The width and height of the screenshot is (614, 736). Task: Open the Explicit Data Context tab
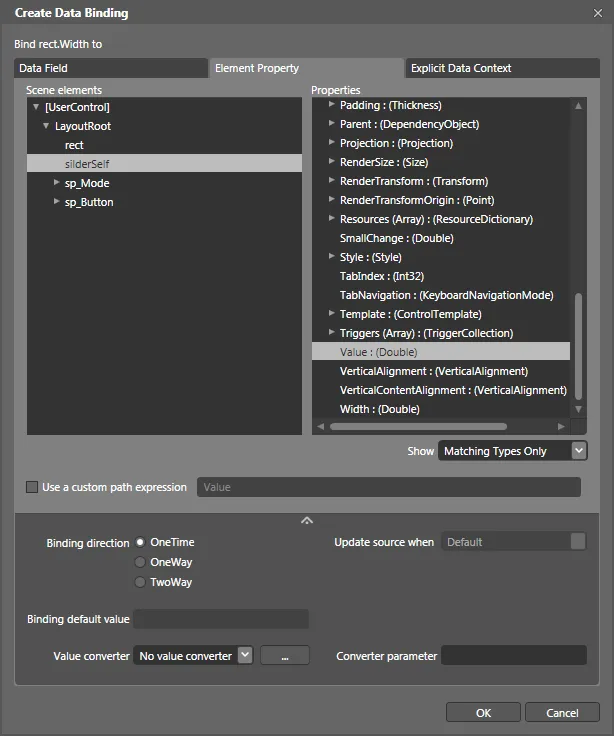502,68
